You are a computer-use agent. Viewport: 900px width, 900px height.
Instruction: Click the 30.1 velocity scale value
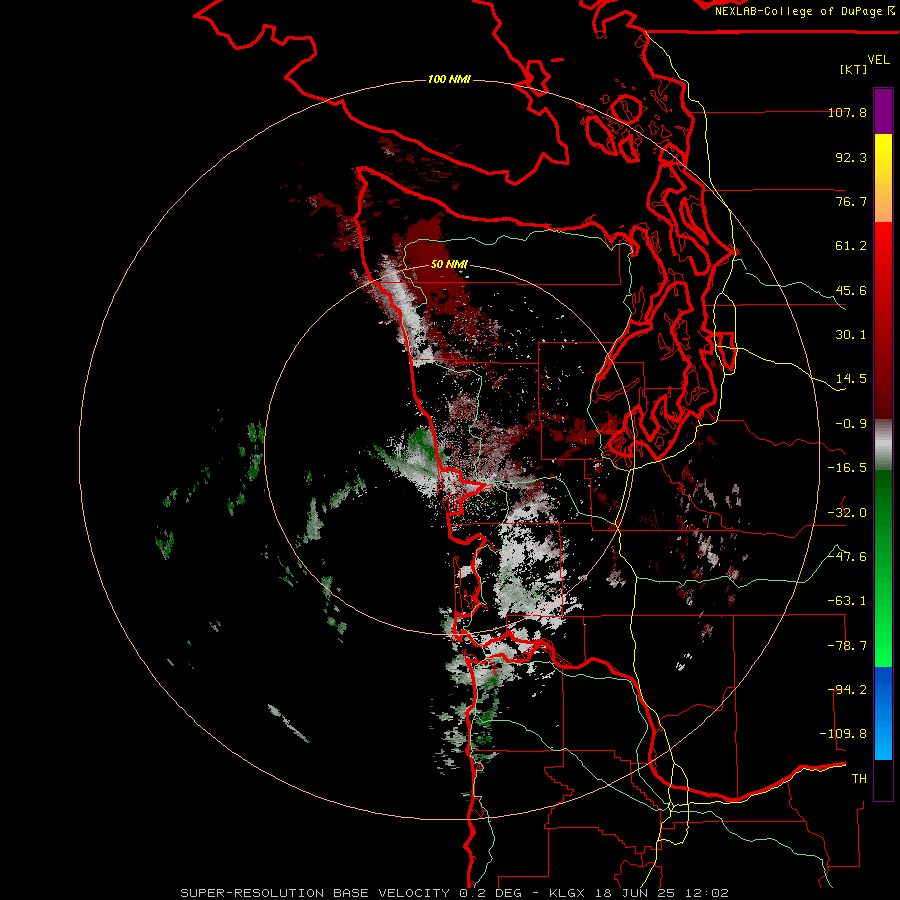[851, 335]
